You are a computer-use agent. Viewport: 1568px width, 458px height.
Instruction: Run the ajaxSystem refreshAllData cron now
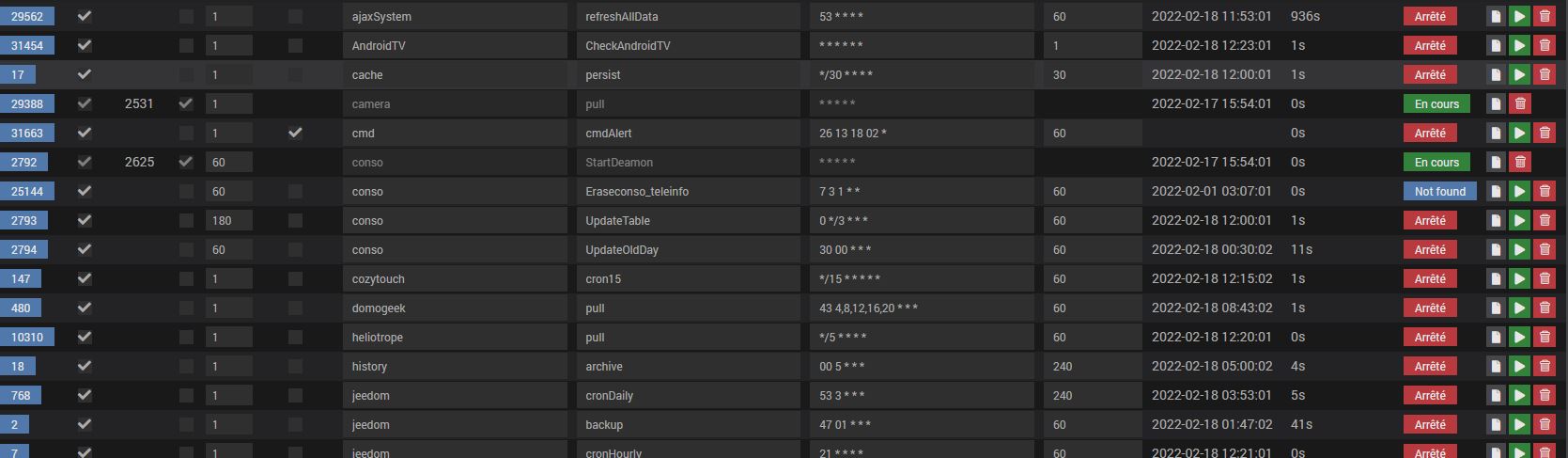tap(1519, 16)
